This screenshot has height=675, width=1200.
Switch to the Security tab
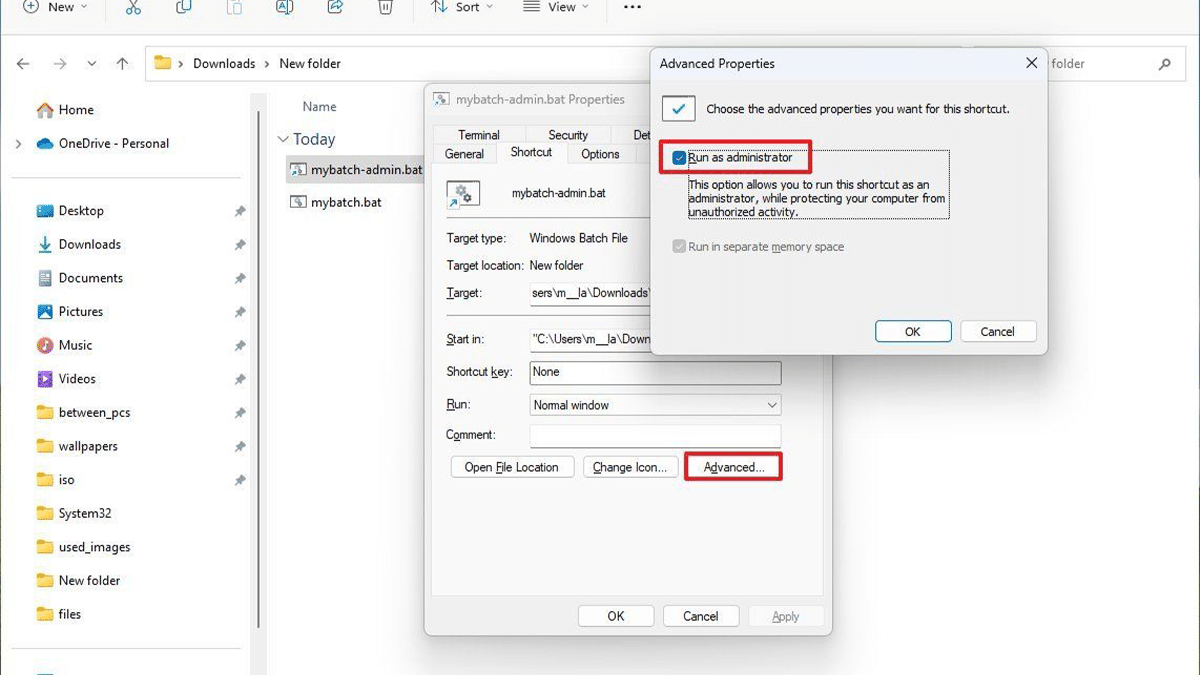click(568, 135)
